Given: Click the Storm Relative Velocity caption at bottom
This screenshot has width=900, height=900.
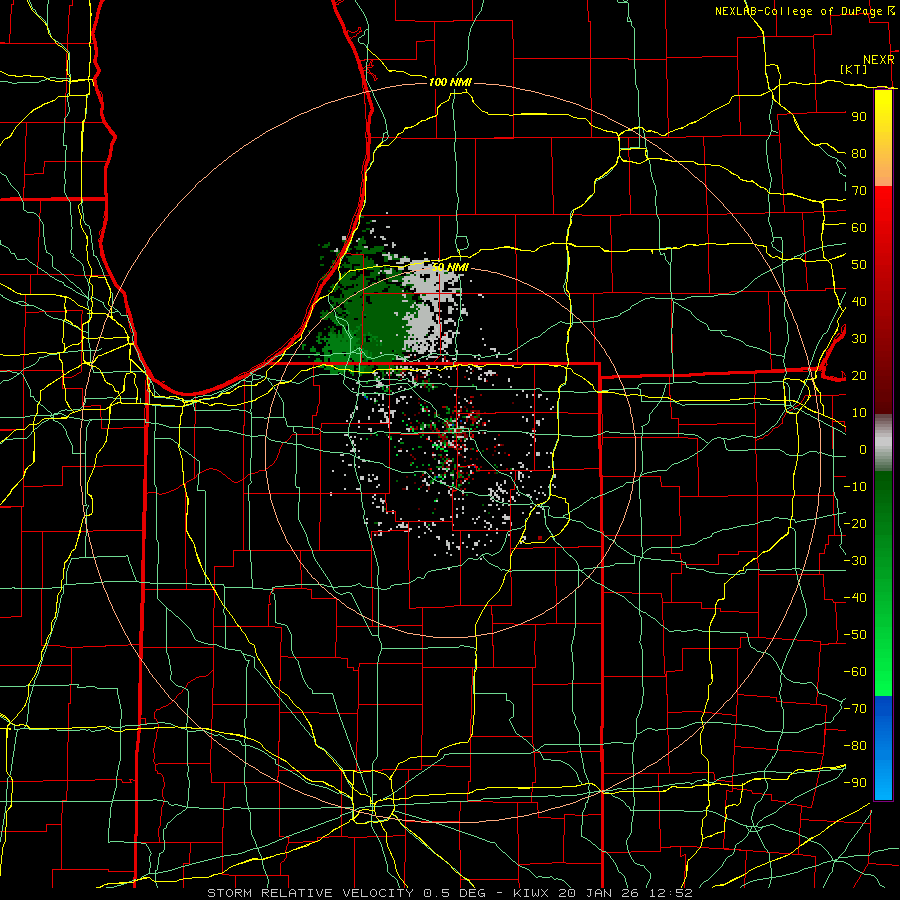Looking at the screenshot, I should tap(450, 893).
